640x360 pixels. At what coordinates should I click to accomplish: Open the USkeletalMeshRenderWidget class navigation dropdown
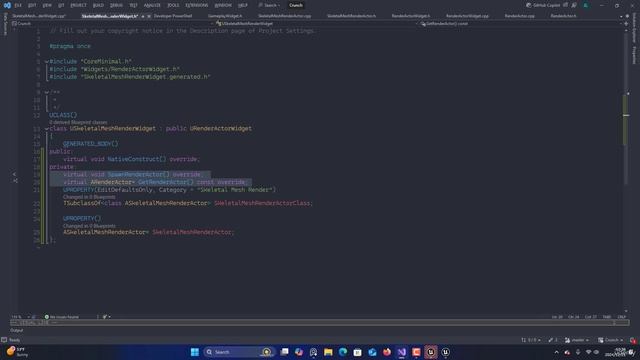point(316,24)
